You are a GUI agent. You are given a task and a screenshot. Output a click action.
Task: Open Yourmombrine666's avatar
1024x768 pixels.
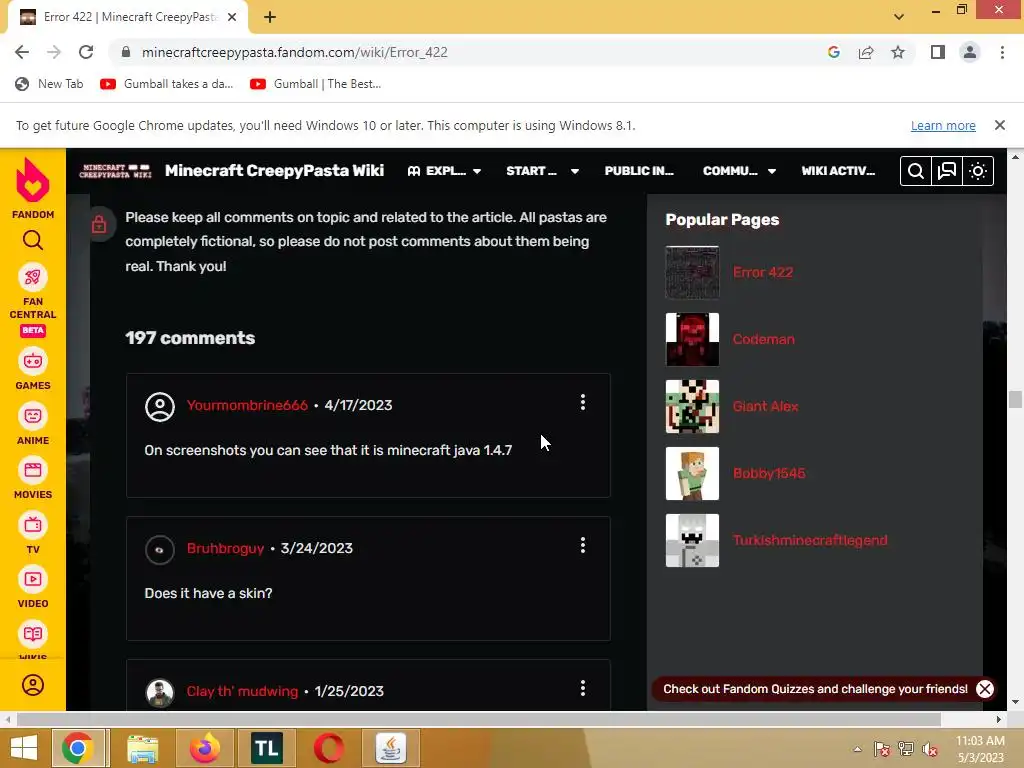coord(159,407)
